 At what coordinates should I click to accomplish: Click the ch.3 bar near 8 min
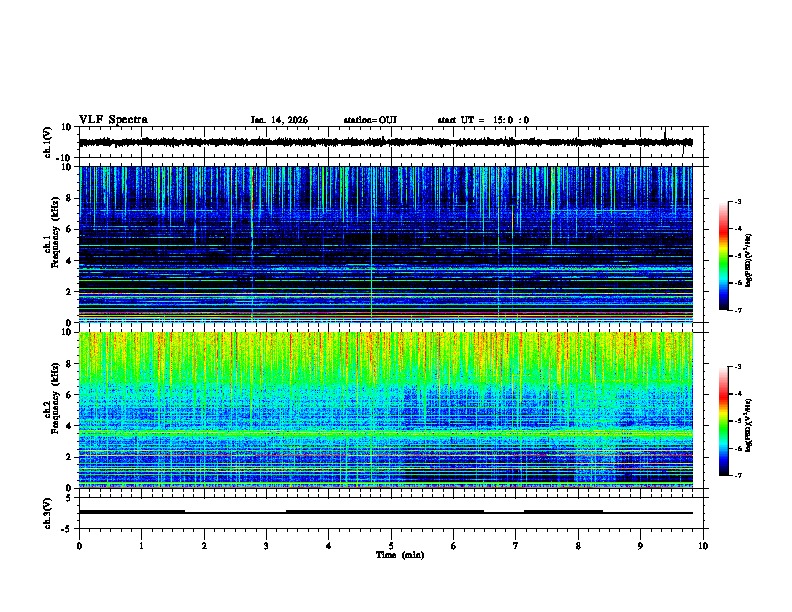(x=563, y=512)
